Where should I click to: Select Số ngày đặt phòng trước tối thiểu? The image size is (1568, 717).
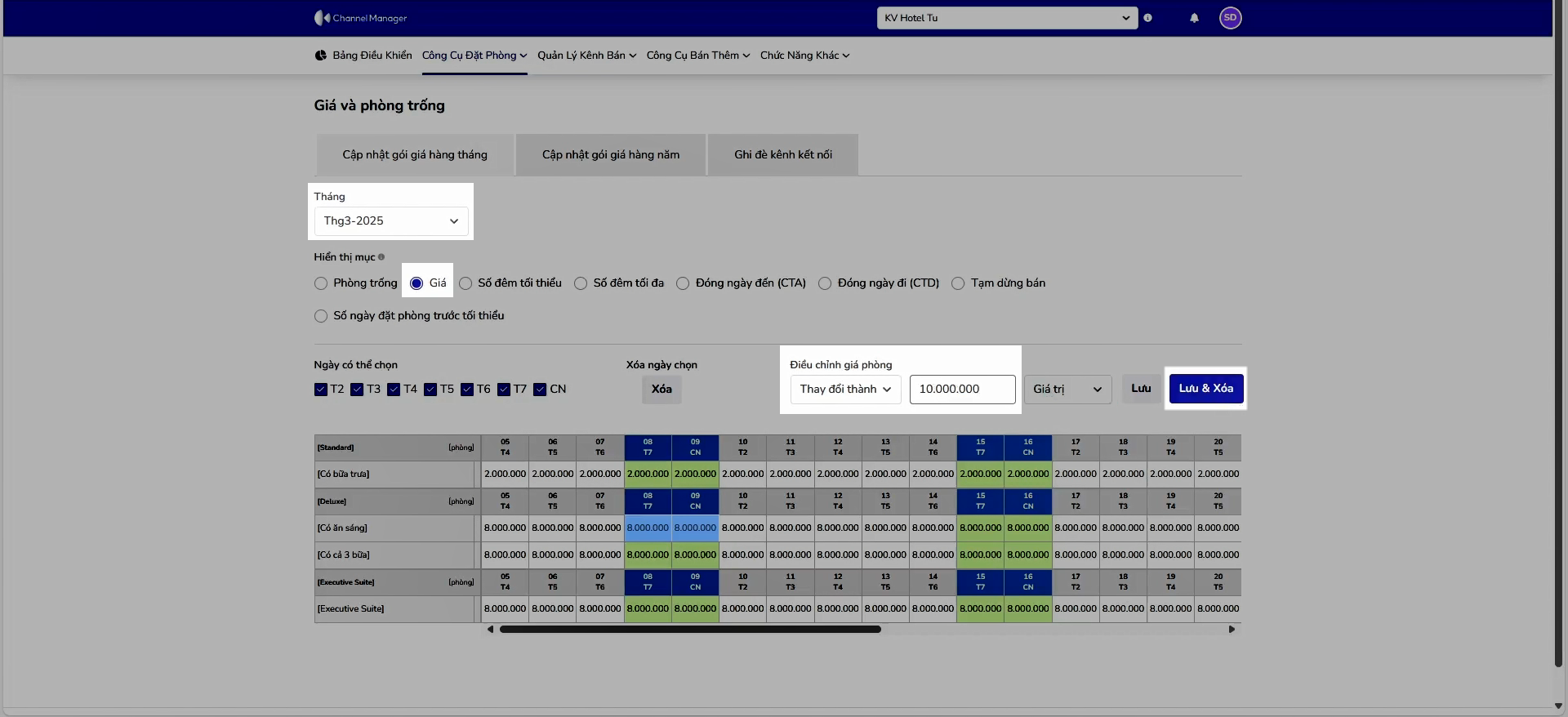tap(321, 316)
